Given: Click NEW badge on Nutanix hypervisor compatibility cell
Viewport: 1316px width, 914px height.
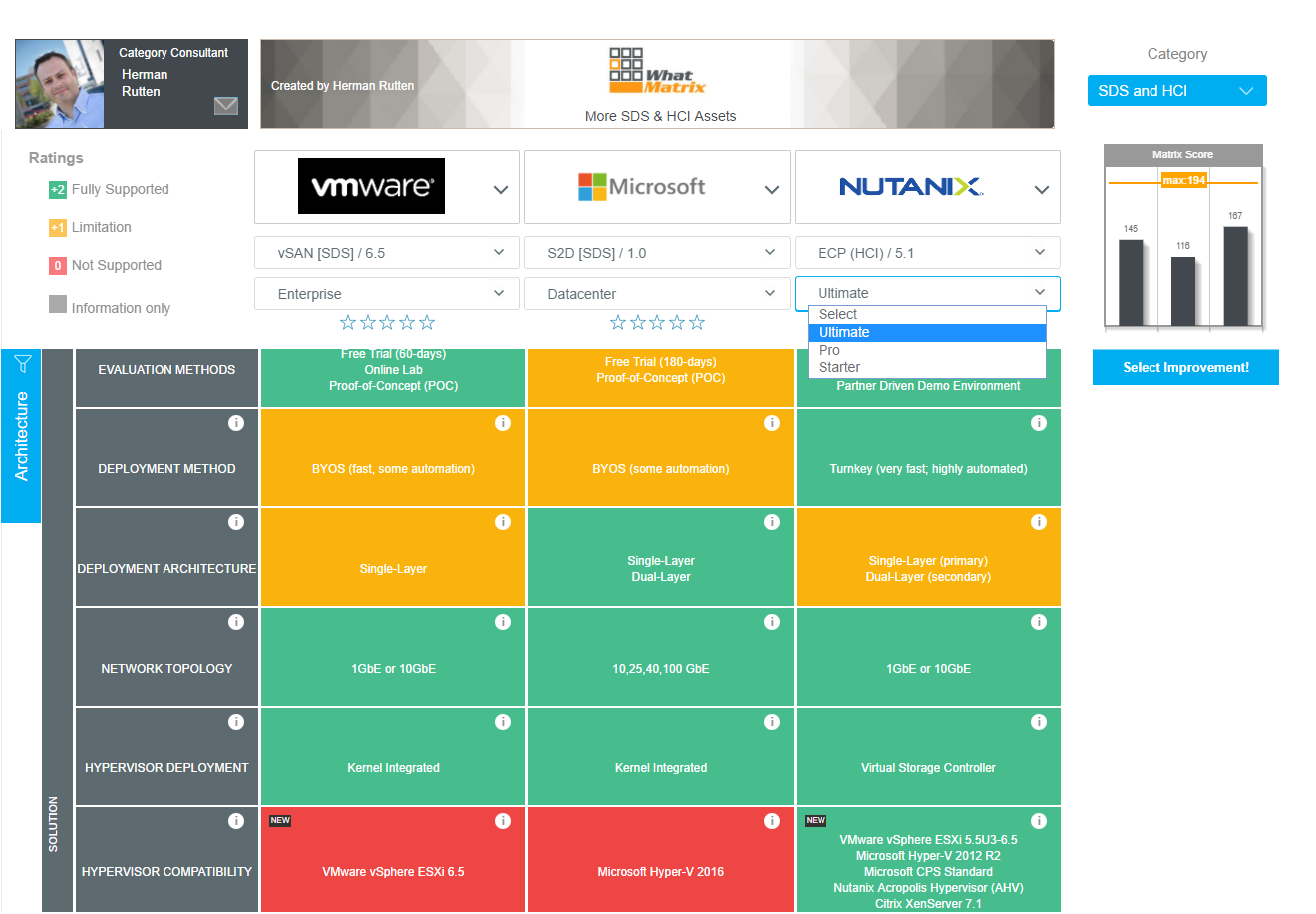Looking at the screenshot, I should [x=816, y=821].
